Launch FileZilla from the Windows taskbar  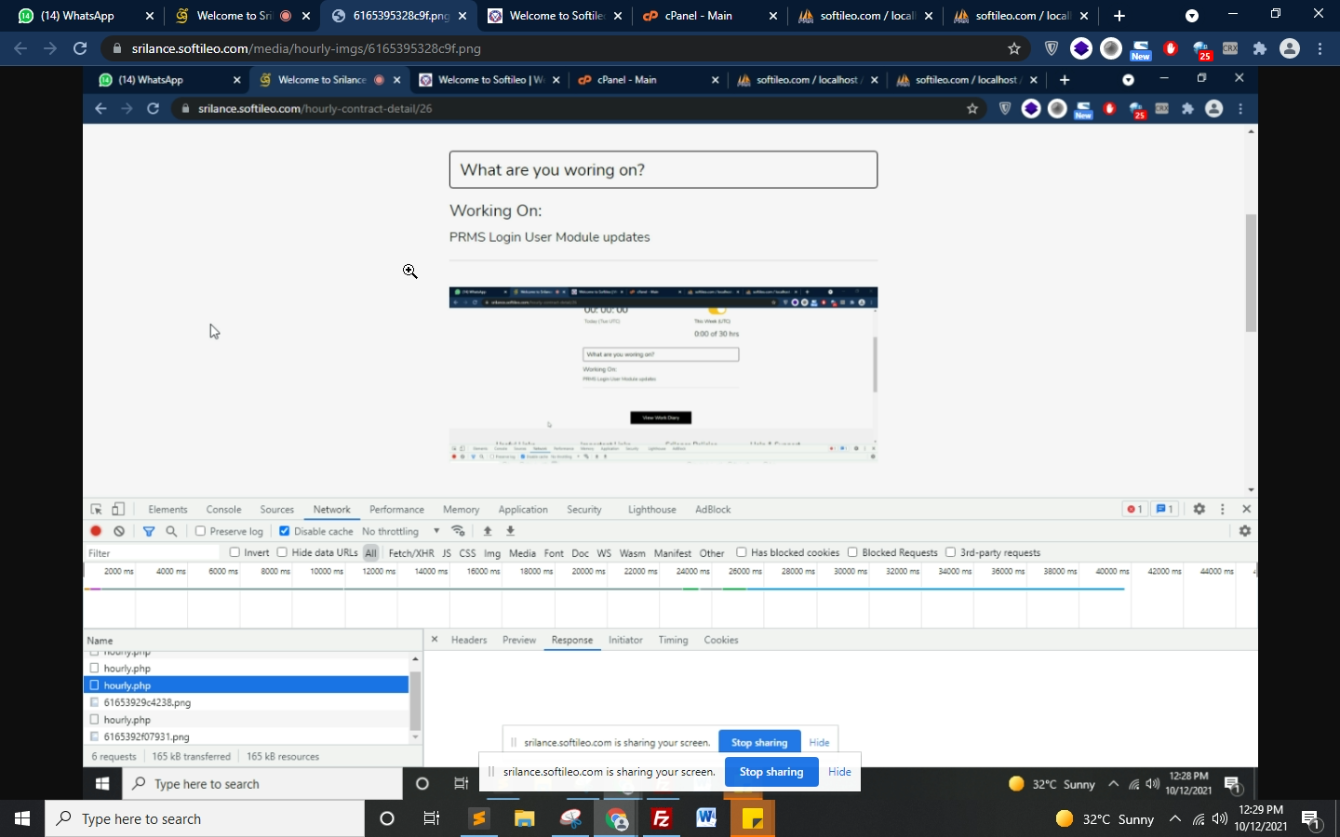click(x=661, y=819)
